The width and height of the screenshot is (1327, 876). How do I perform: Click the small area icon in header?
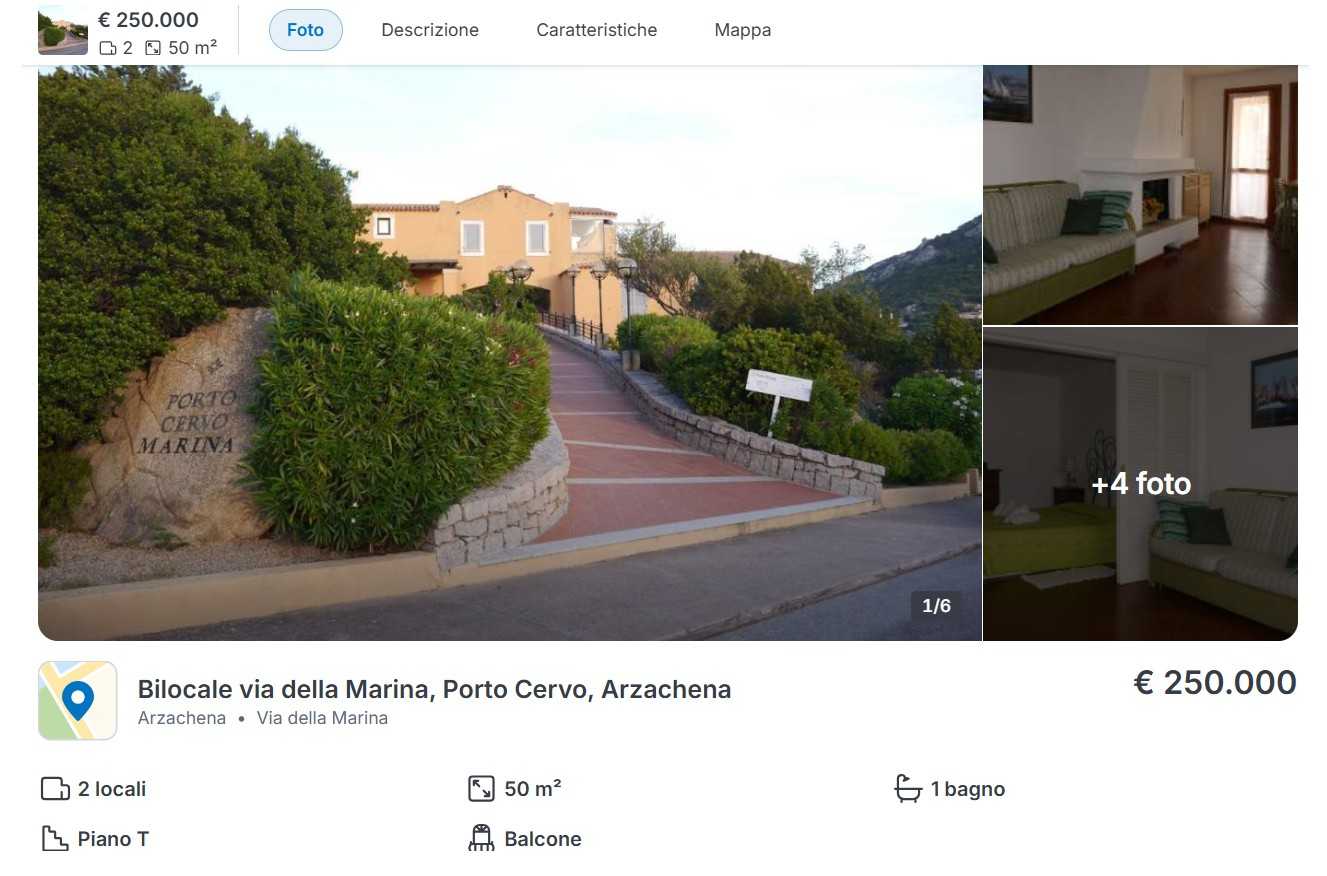pyautogui.click(x=152, y=48)
